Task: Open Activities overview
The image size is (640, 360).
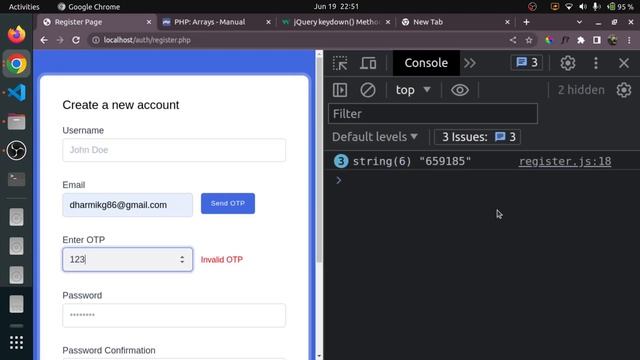Action: (24, 7)
